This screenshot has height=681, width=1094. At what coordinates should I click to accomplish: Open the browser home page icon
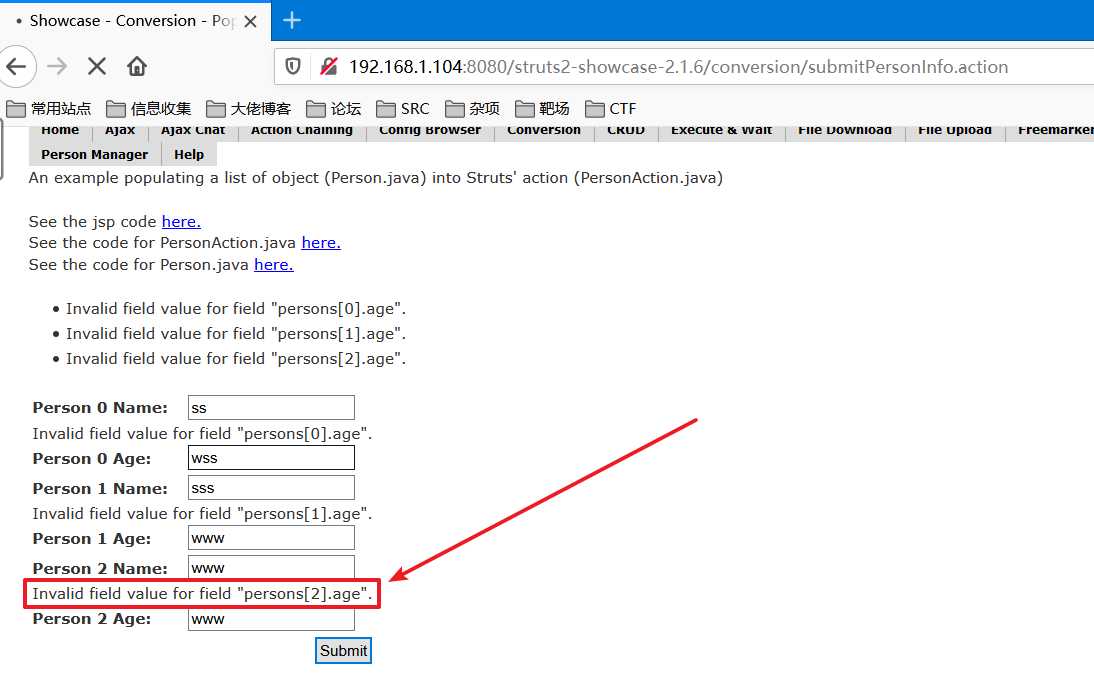tap(137, 67)
